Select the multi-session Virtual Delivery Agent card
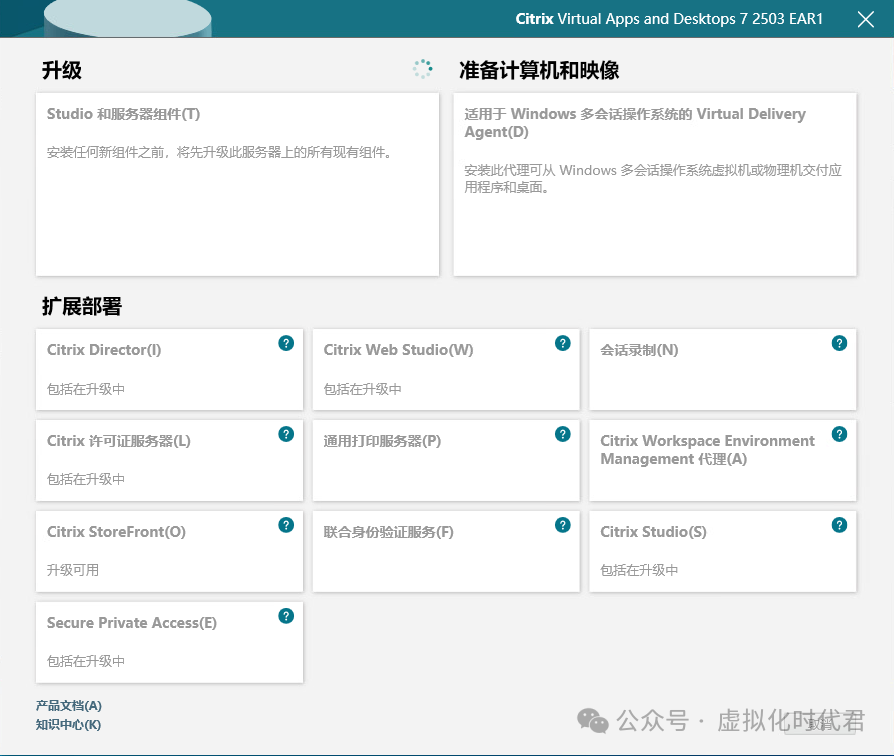Viewport: 894px width, 756px height. click(655, 185)
